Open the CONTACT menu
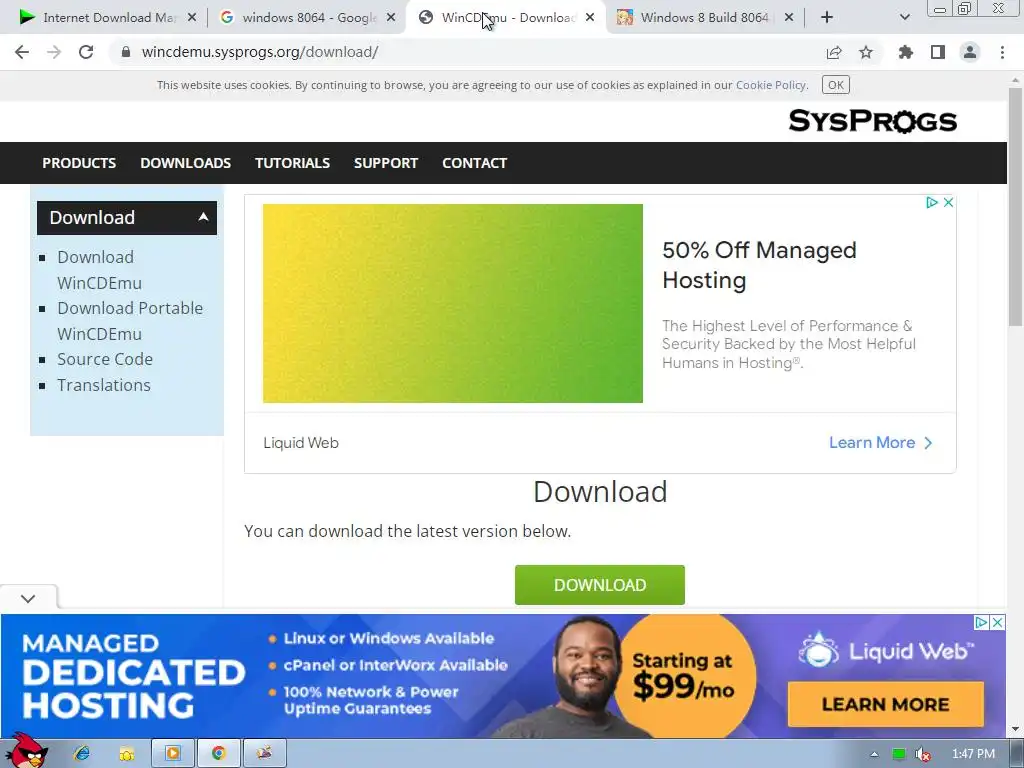 tap(474, 163)
